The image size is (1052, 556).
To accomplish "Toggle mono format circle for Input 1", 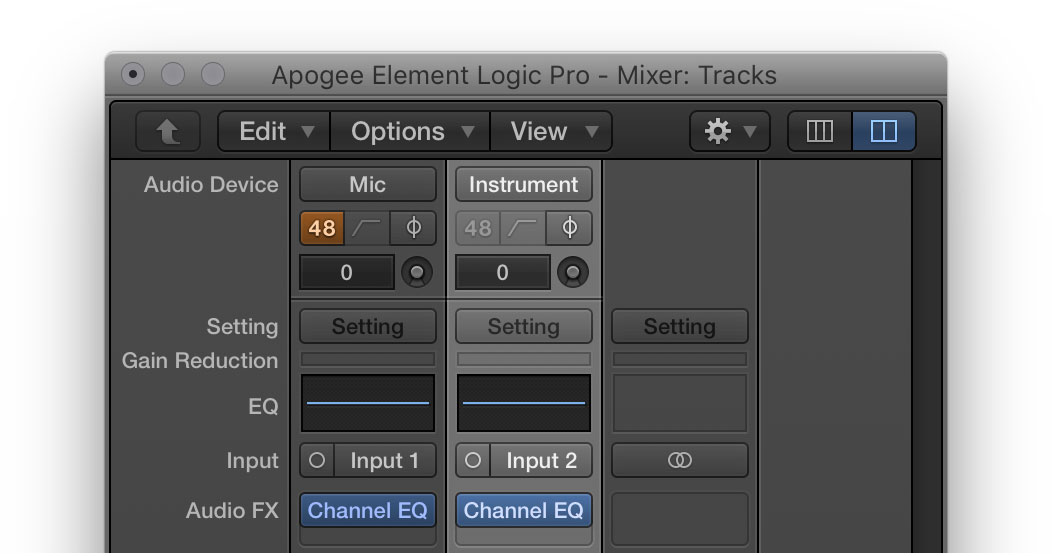I will (317, 460).
